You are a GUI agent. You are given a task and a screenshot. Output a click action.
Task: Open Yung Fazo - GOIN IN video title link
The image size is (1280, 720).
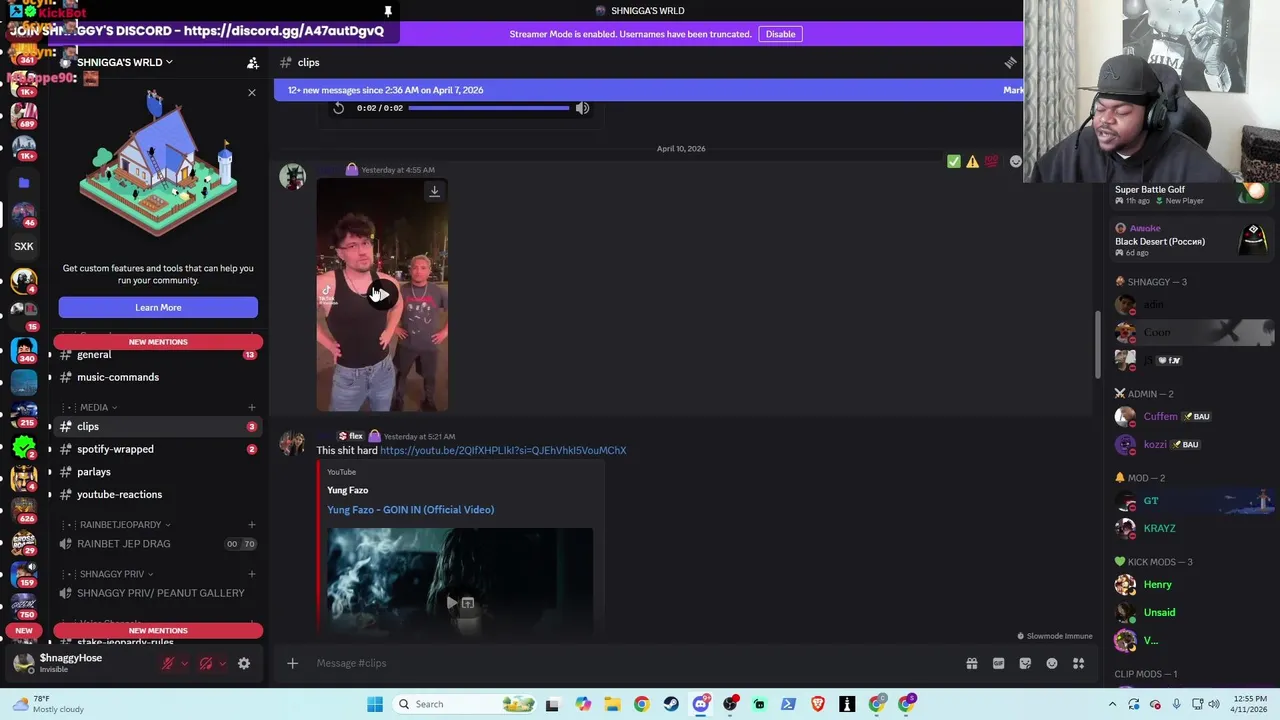[x=410, y=510]
